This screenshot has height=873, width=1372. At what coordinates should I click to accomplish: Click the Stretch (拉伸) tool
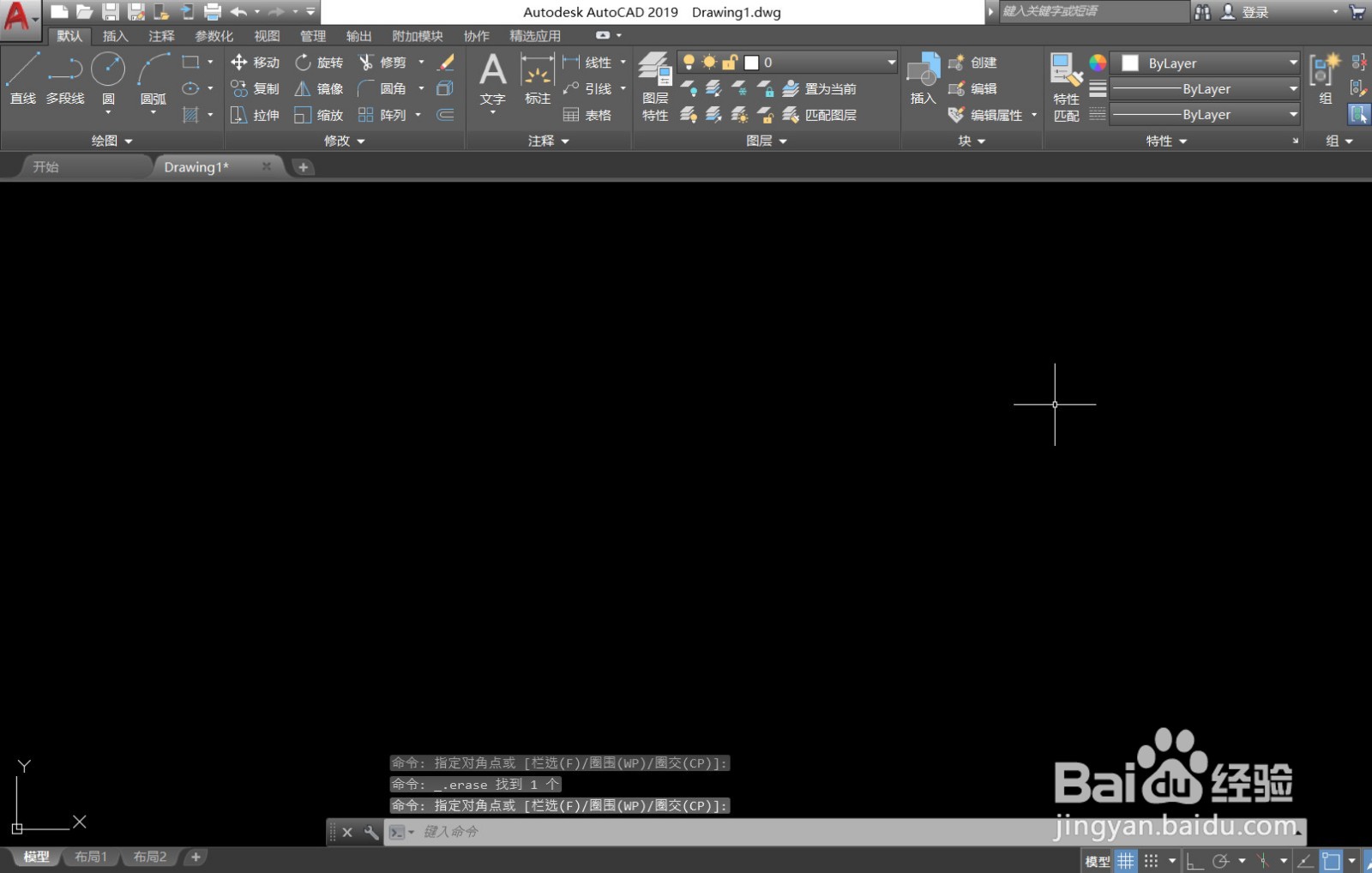[255, 115]
